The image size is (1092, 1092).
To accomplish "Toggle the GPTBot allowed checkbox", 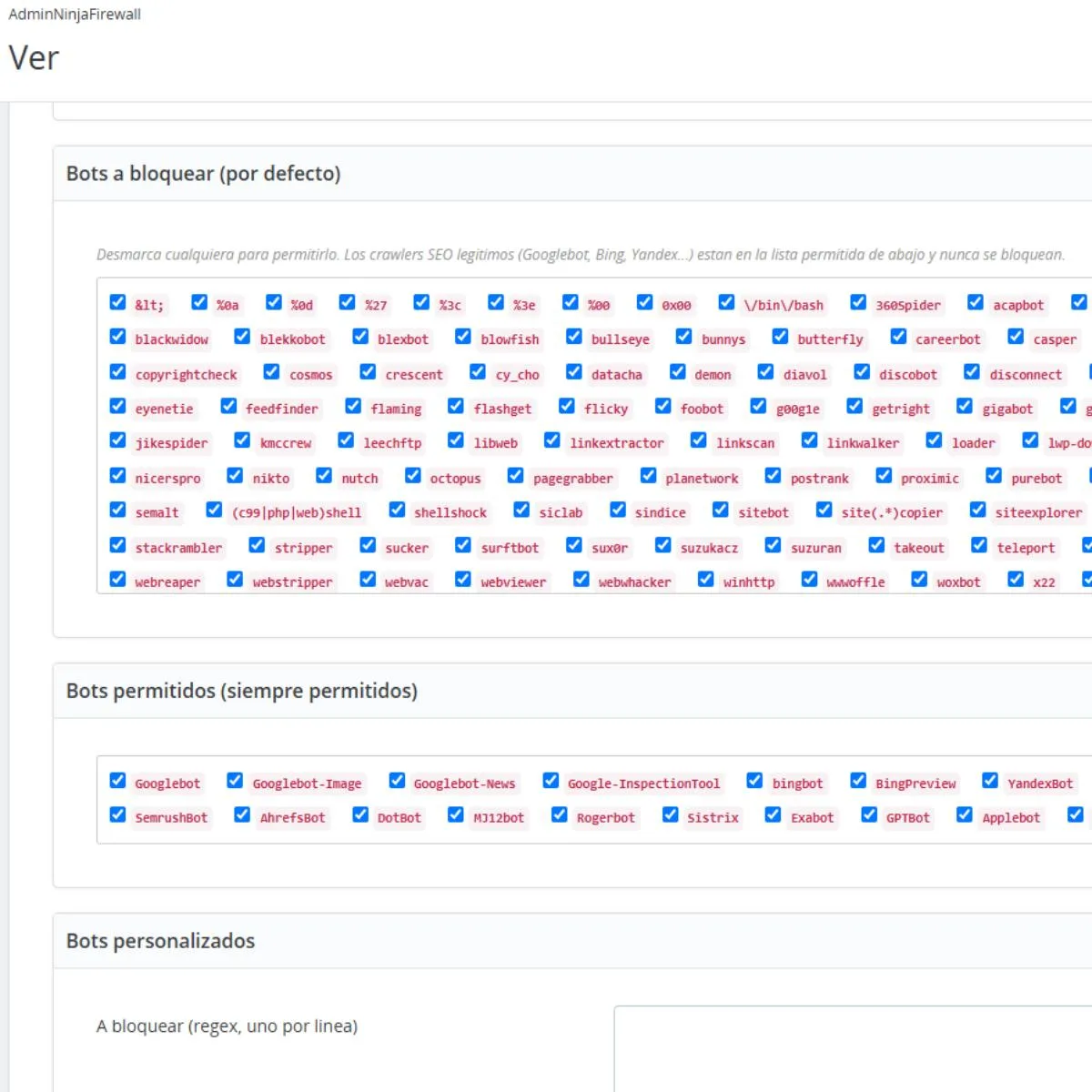I will point(869,815).
